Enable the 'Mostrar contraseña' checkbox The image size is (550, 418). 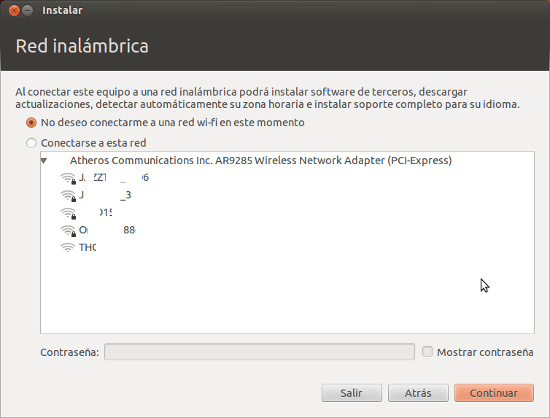[427, 352]
